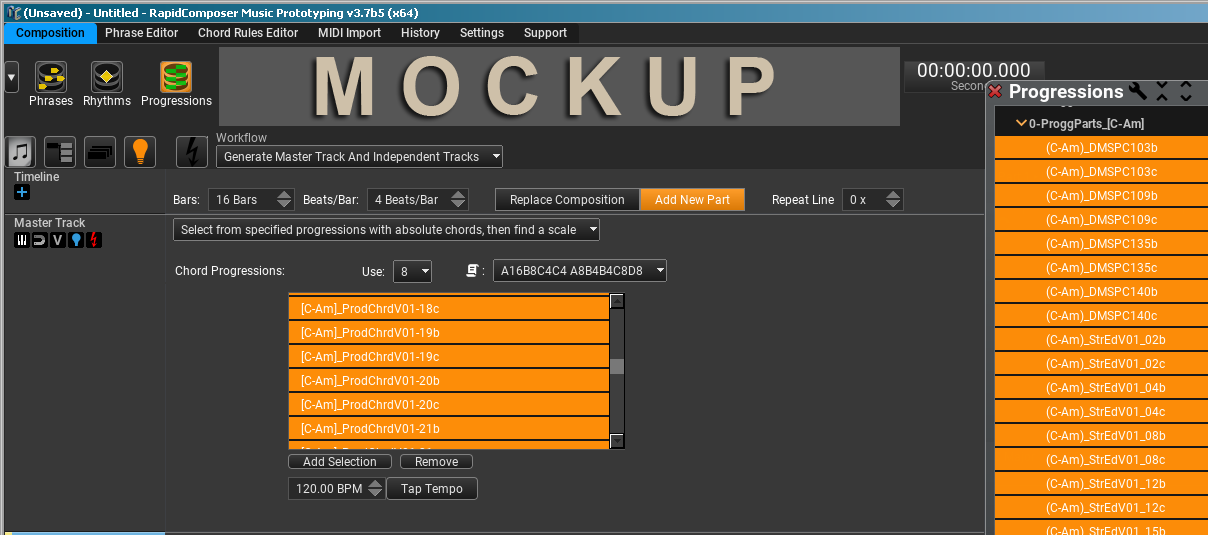Viewport: 1208px width, 535px height.
Task: Open the Workflow dropdown
Action: [x=359, y=157]
